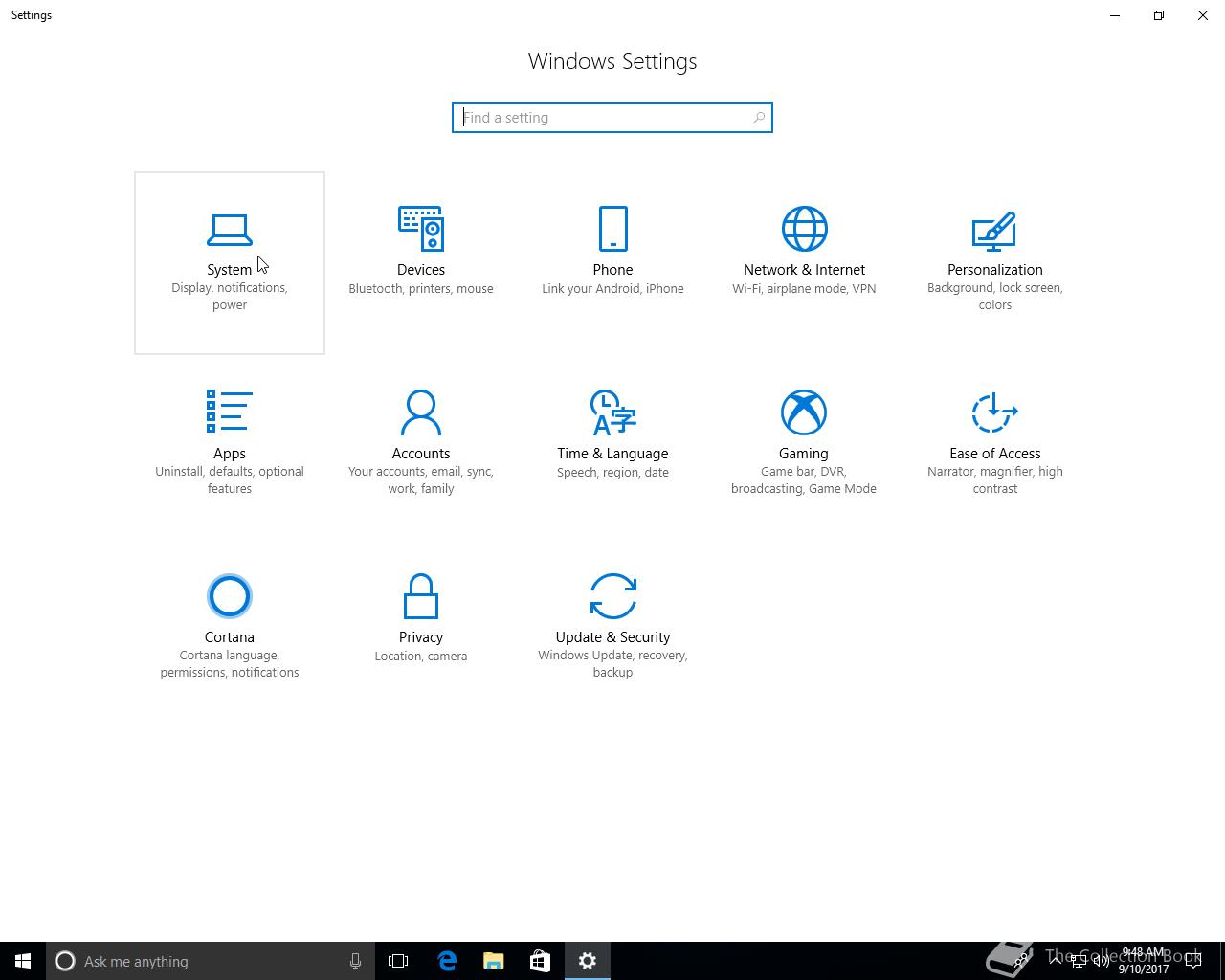1225x980 pixels.
Task: Open the Devices settings category
Action: point(421,263)
